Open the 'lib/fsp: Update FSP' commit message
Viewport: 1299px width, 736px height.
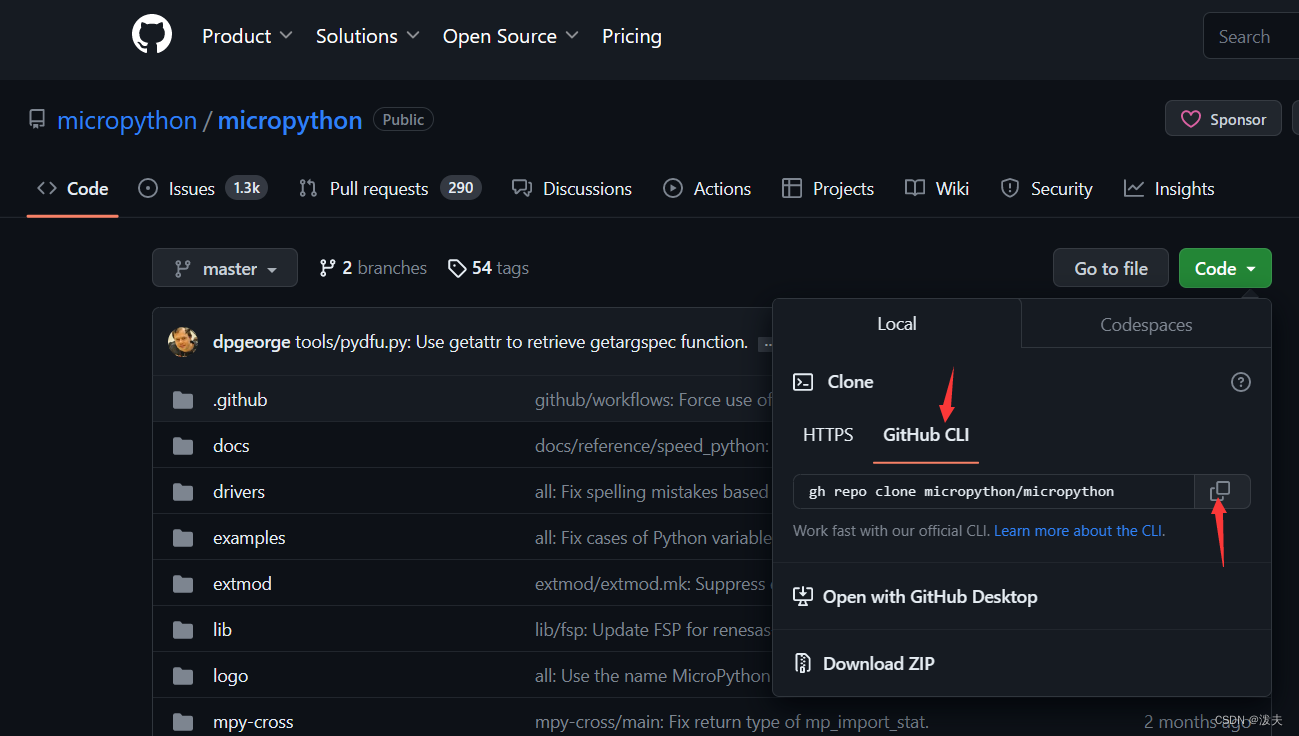pyautogui.click(x=653, y=630)
